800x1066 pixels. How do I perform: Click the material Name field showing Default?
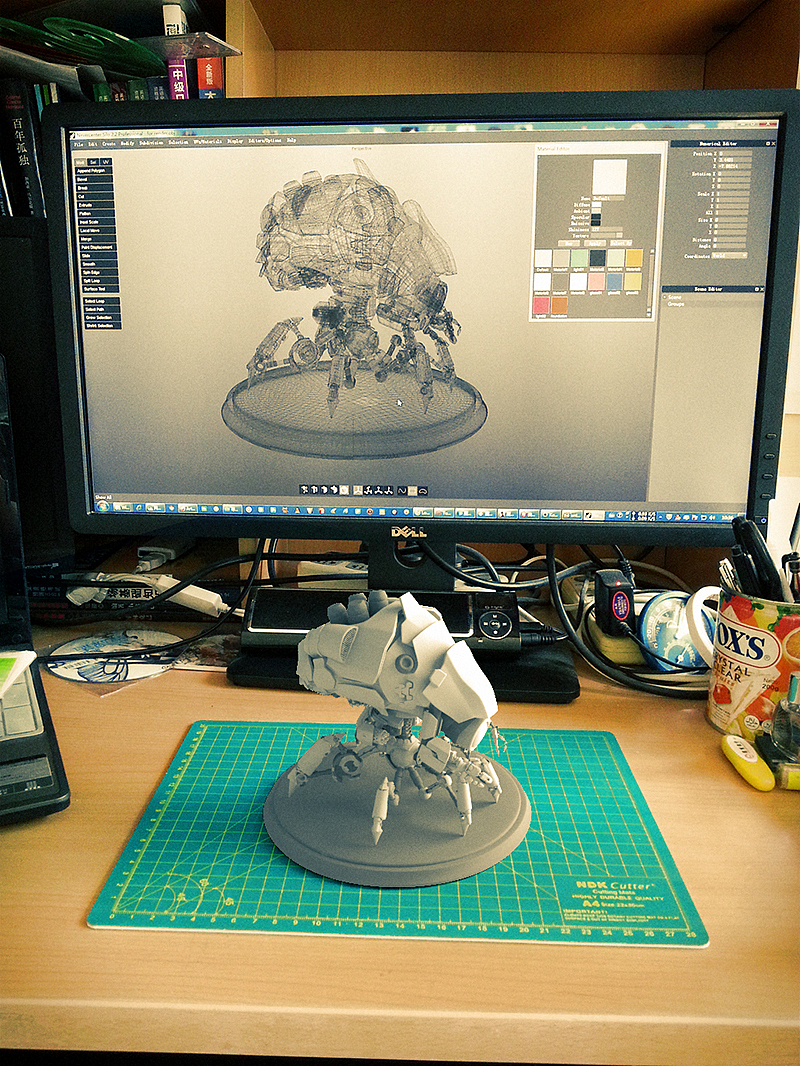608,199
